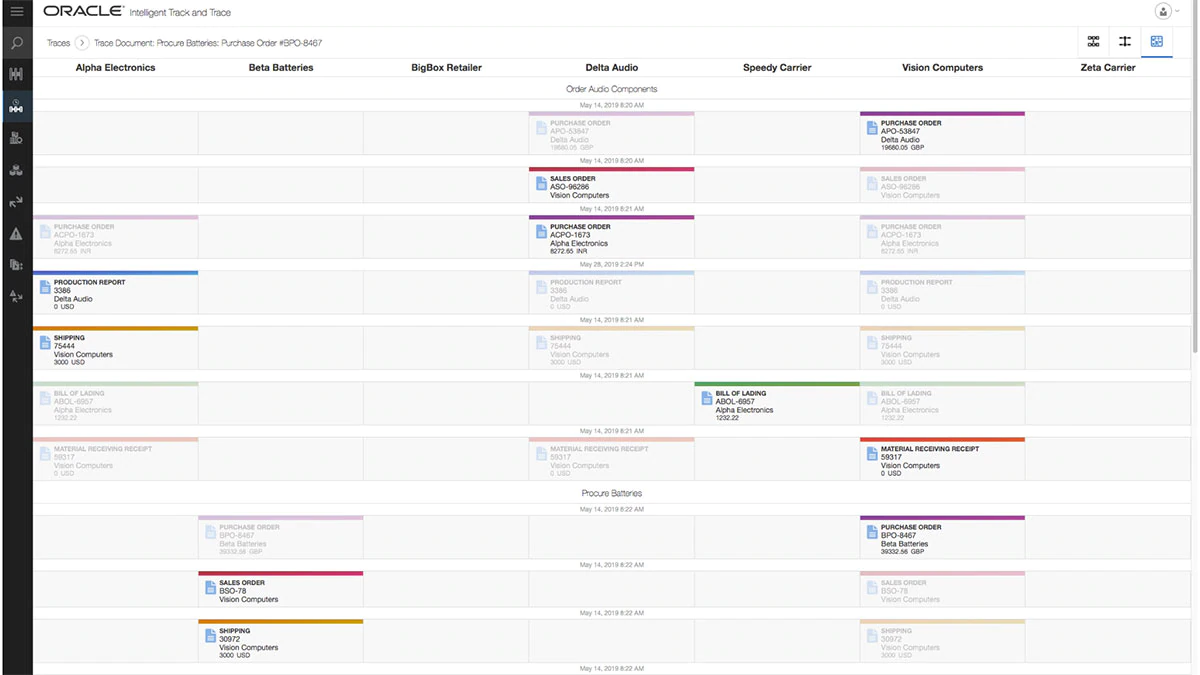Select the highlighted trace clock sidebar icon

point(16,107)
